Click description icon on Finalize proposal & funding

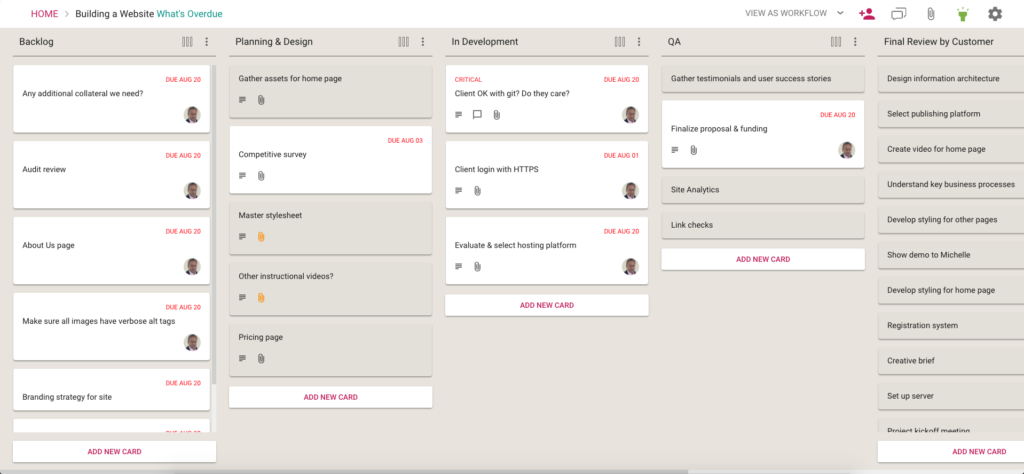(x=675, y=150)
